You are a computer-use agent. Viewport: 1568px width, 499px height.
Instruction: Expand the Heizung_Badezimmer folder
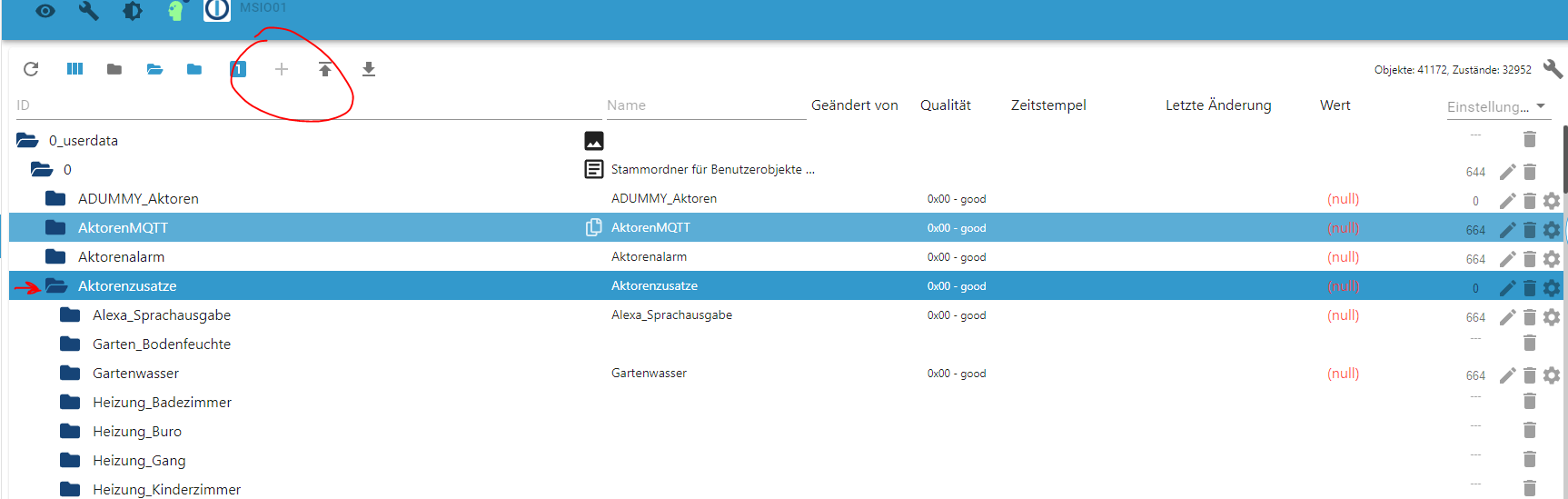(70, 402)
